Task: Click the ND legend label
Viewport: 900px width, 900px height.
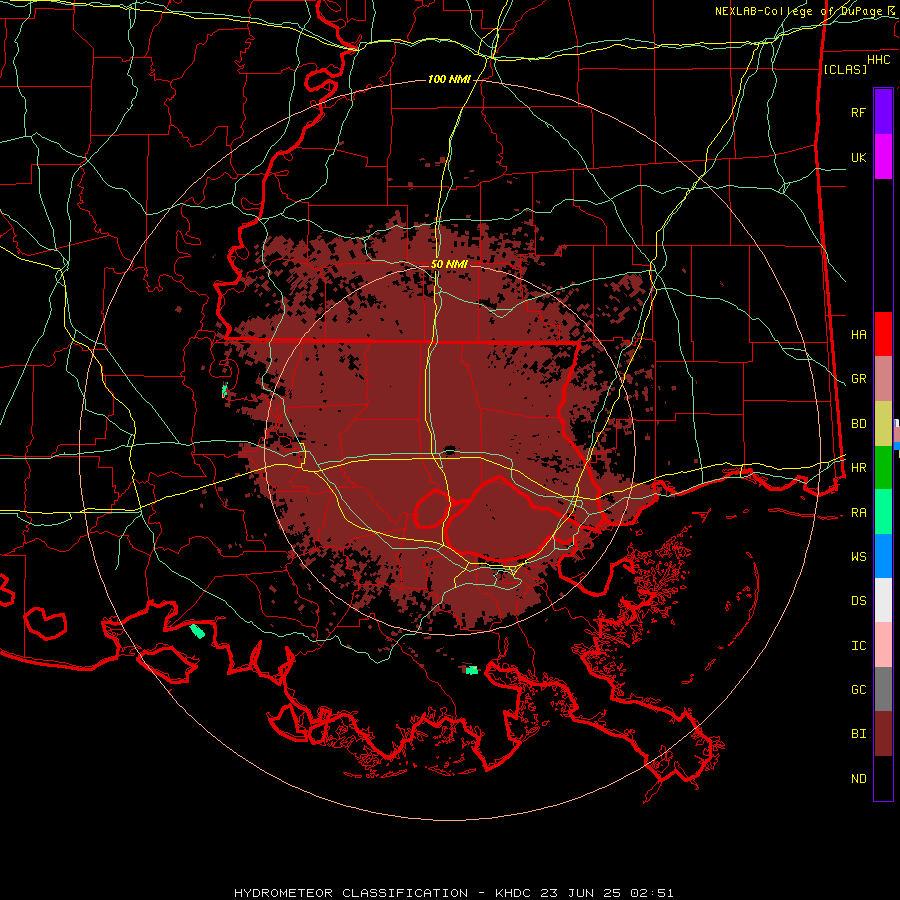Action: [858, 778]
